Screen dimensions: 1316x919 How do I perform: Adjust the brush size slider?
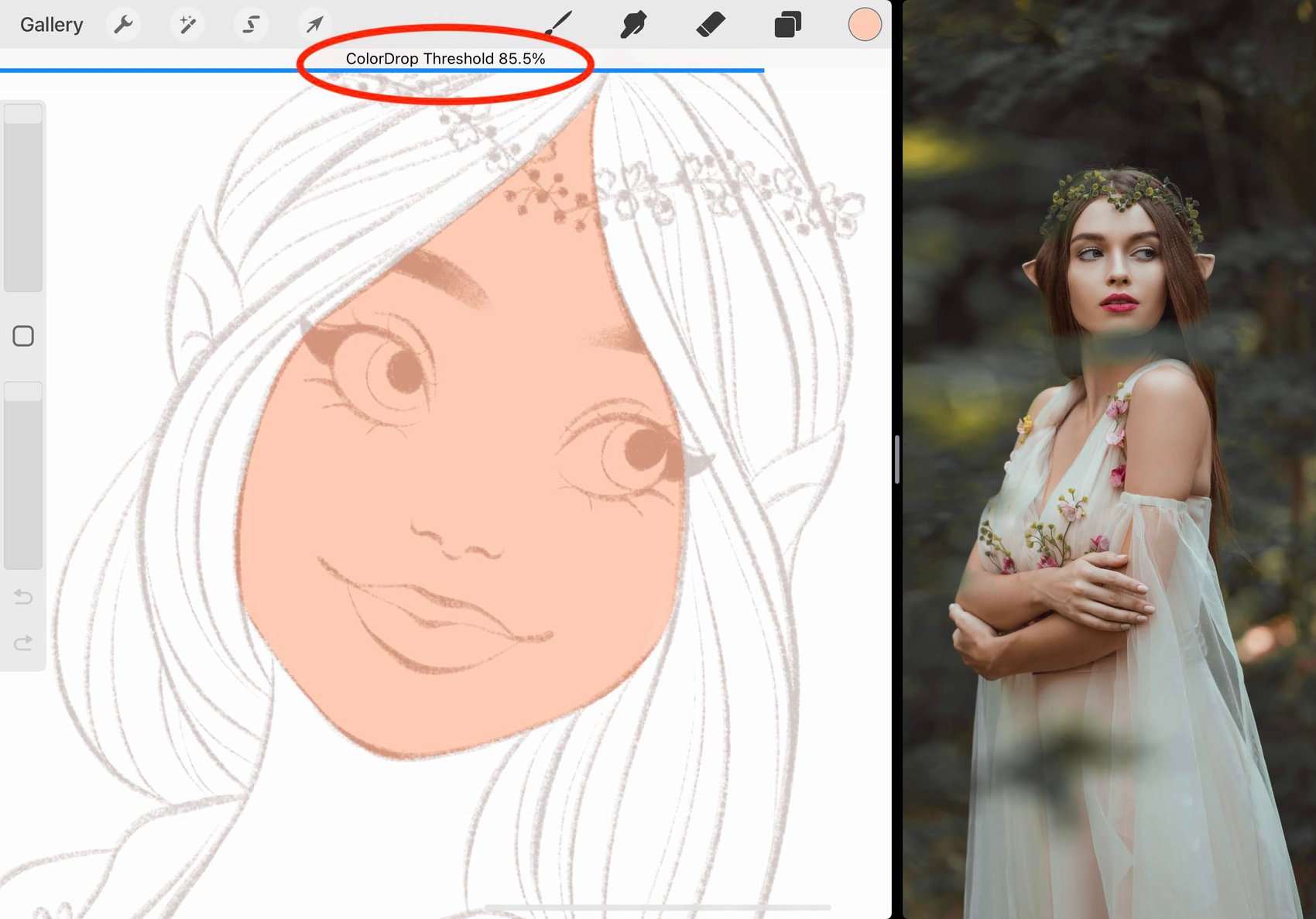coord(23,197)
